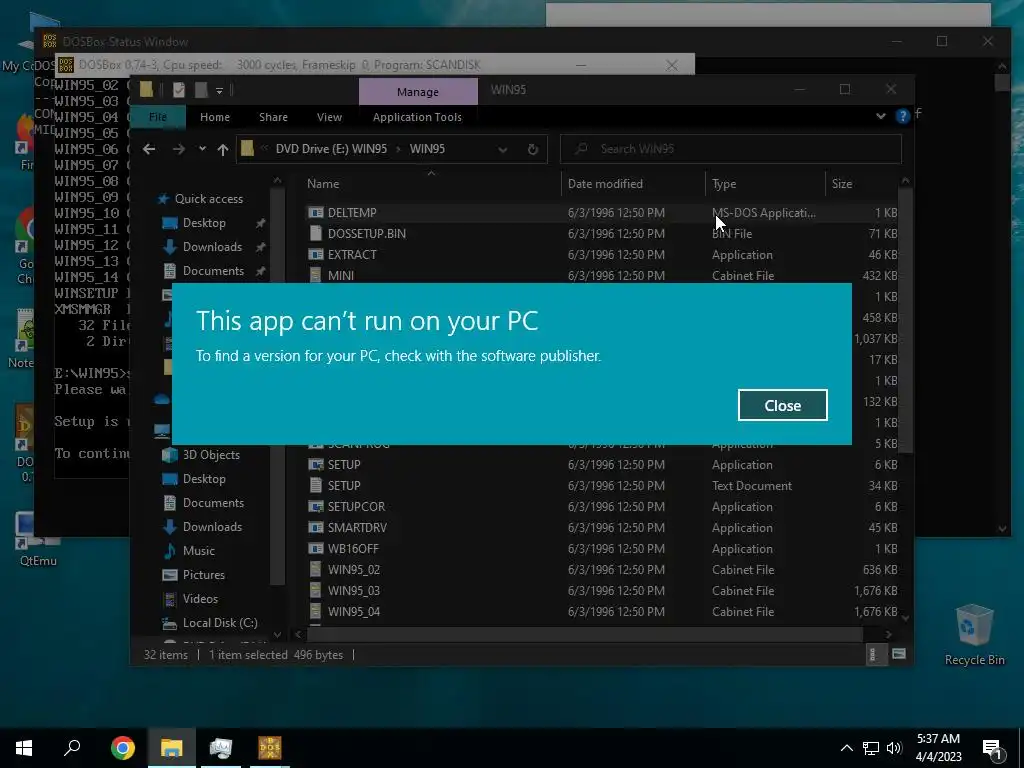Click the Properties quick access toolbar icon

[x=178, y=90]
